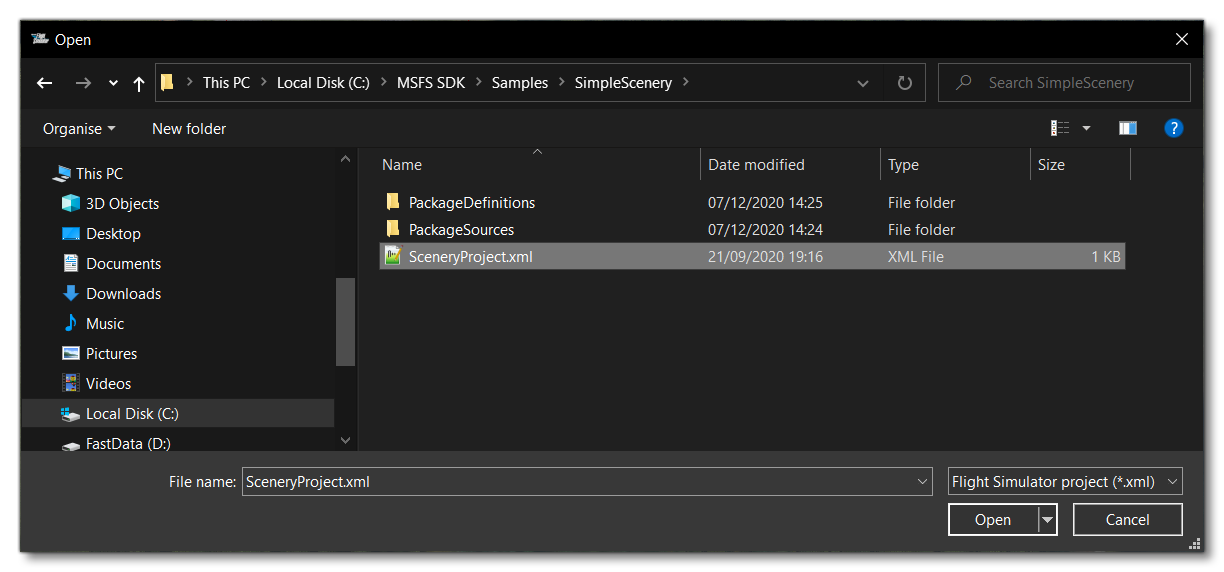This screenshot has height=572, width=1224.
Task: Select Downloads in the navigation pane
Action: click(123, 294)
